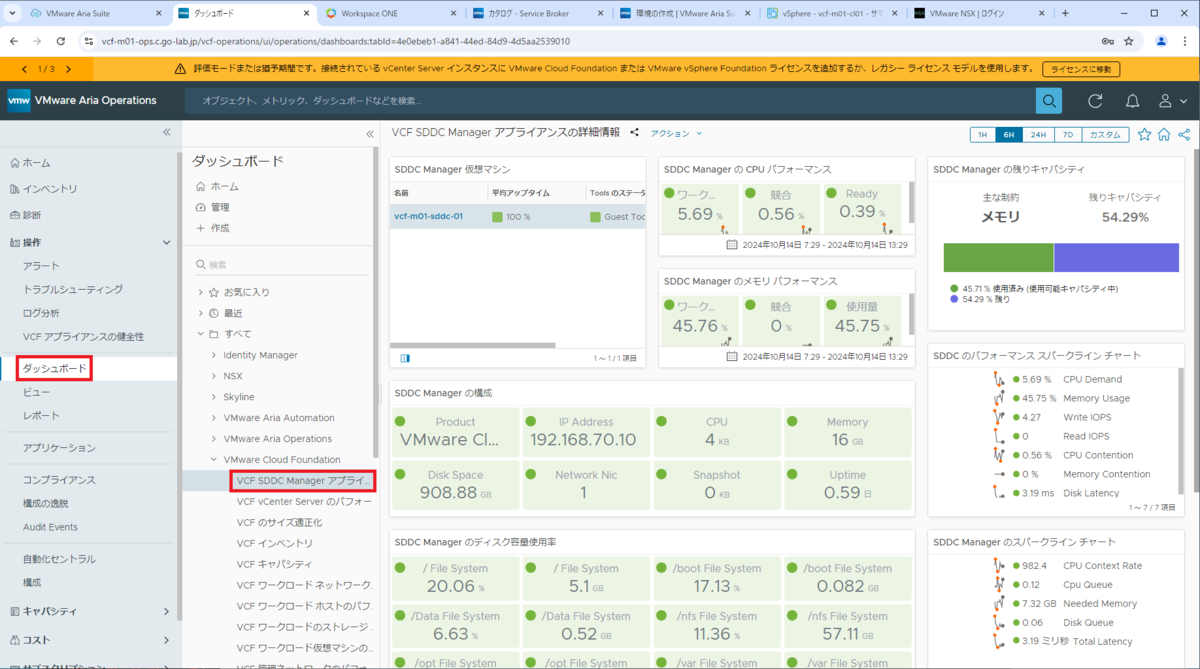Select the カスタム time range

[1105, 135]
